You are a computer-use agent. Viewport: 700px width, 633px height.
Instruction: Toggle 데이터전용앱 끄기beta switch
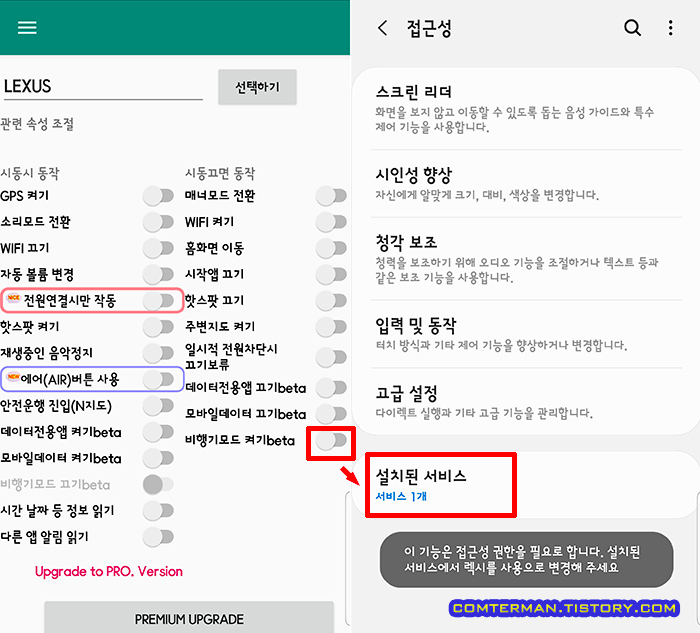(x=331, y=387)
